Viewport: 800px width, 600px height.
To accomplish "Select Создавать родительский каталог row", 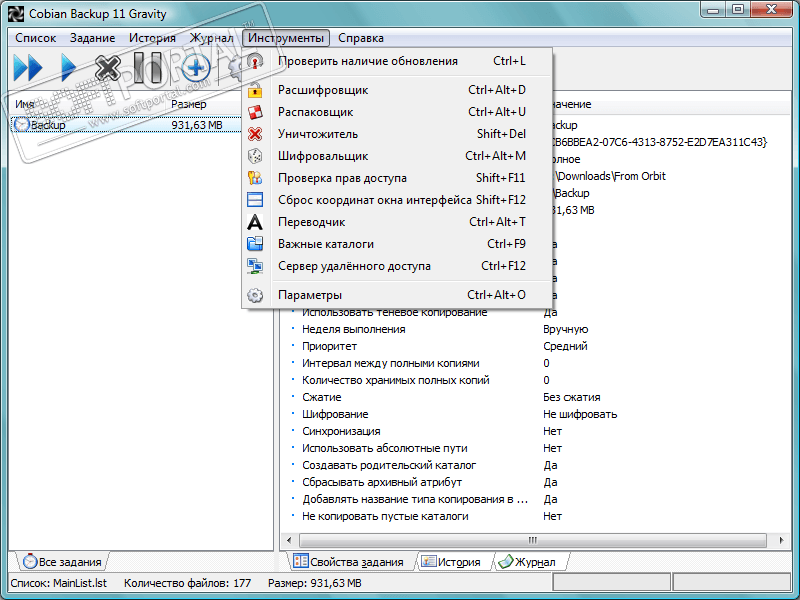I will pos(533,465).
